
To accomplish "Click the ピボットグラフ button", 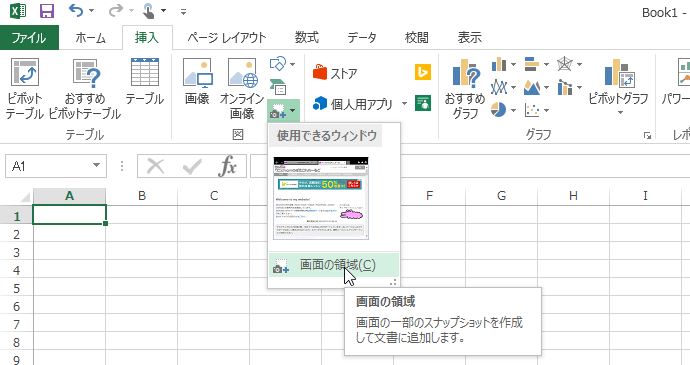I will (618, 87).
